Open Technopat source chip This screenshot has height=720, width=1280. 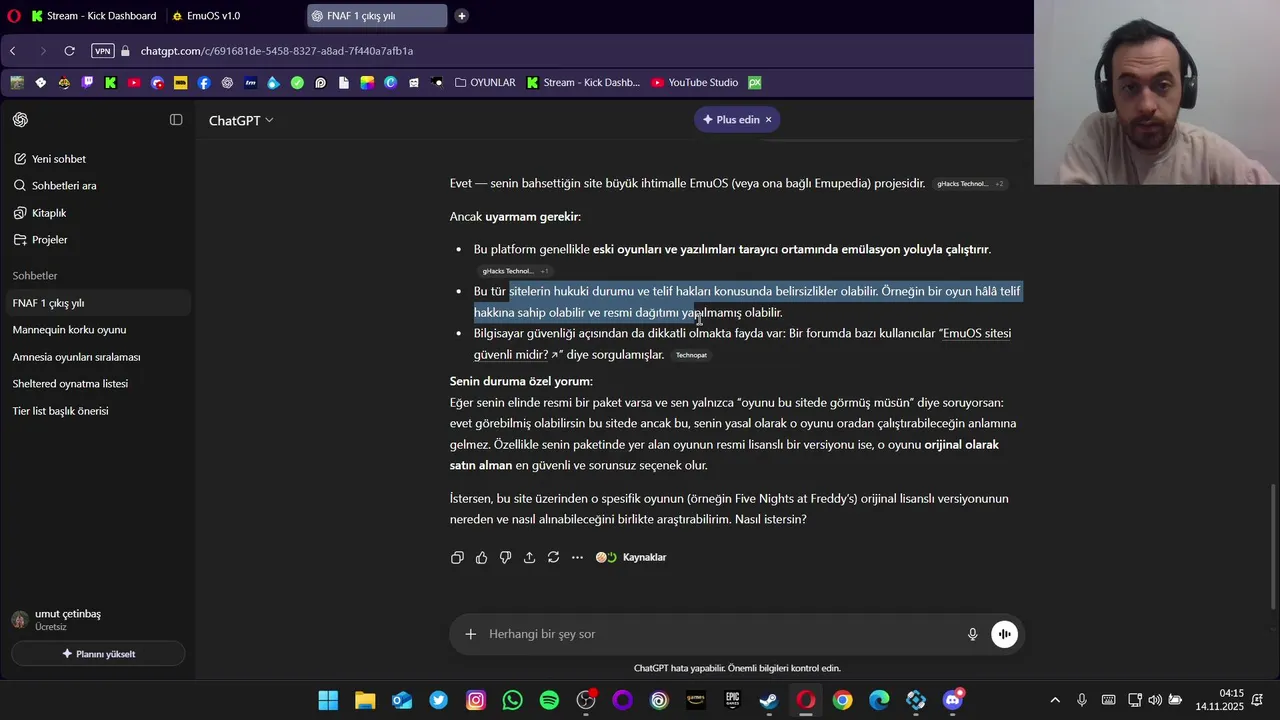(691, 355)
